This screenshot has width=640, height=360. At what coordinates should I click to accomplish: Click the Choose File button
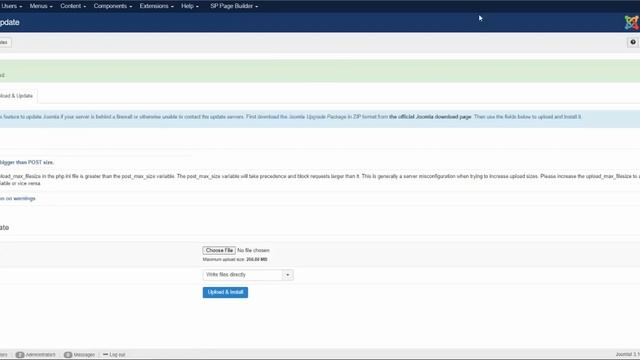coord(219,250)
